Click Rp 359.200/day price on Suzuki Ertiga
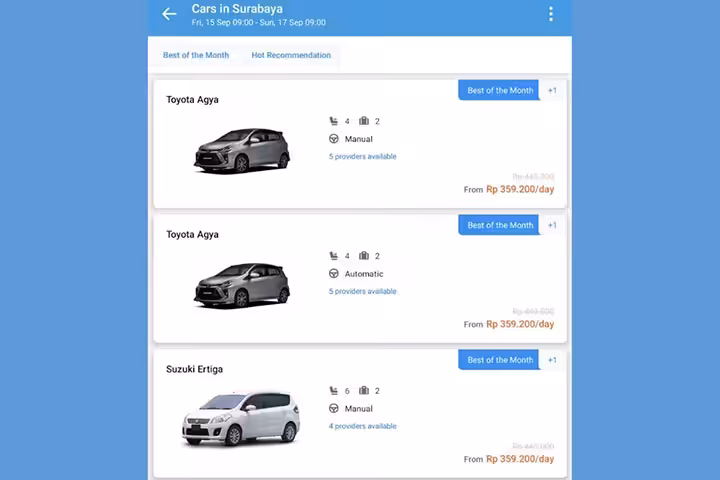 [520, 459]
